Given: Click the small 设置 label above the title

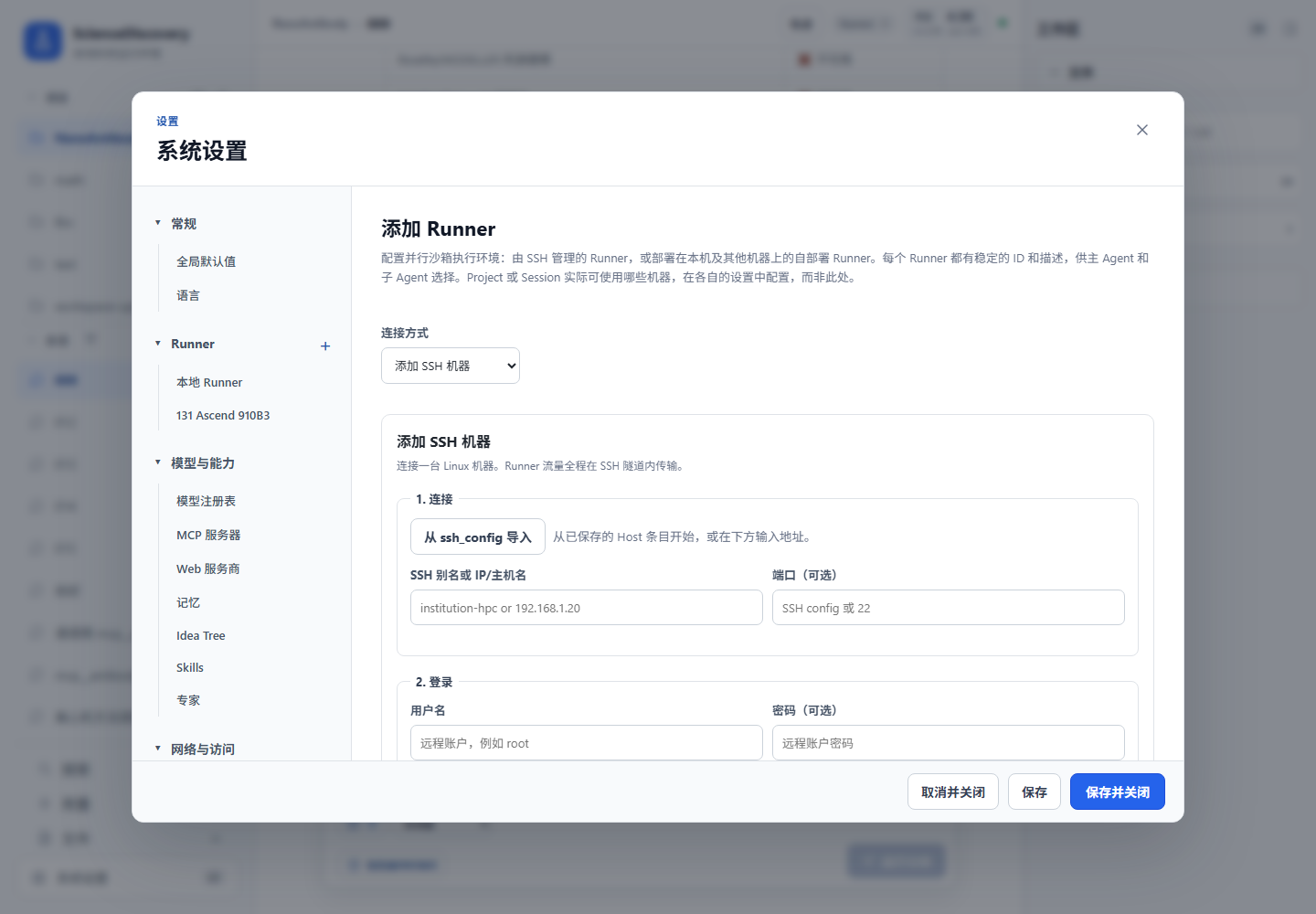Looking at the screenshot, I should click(167, 121).
